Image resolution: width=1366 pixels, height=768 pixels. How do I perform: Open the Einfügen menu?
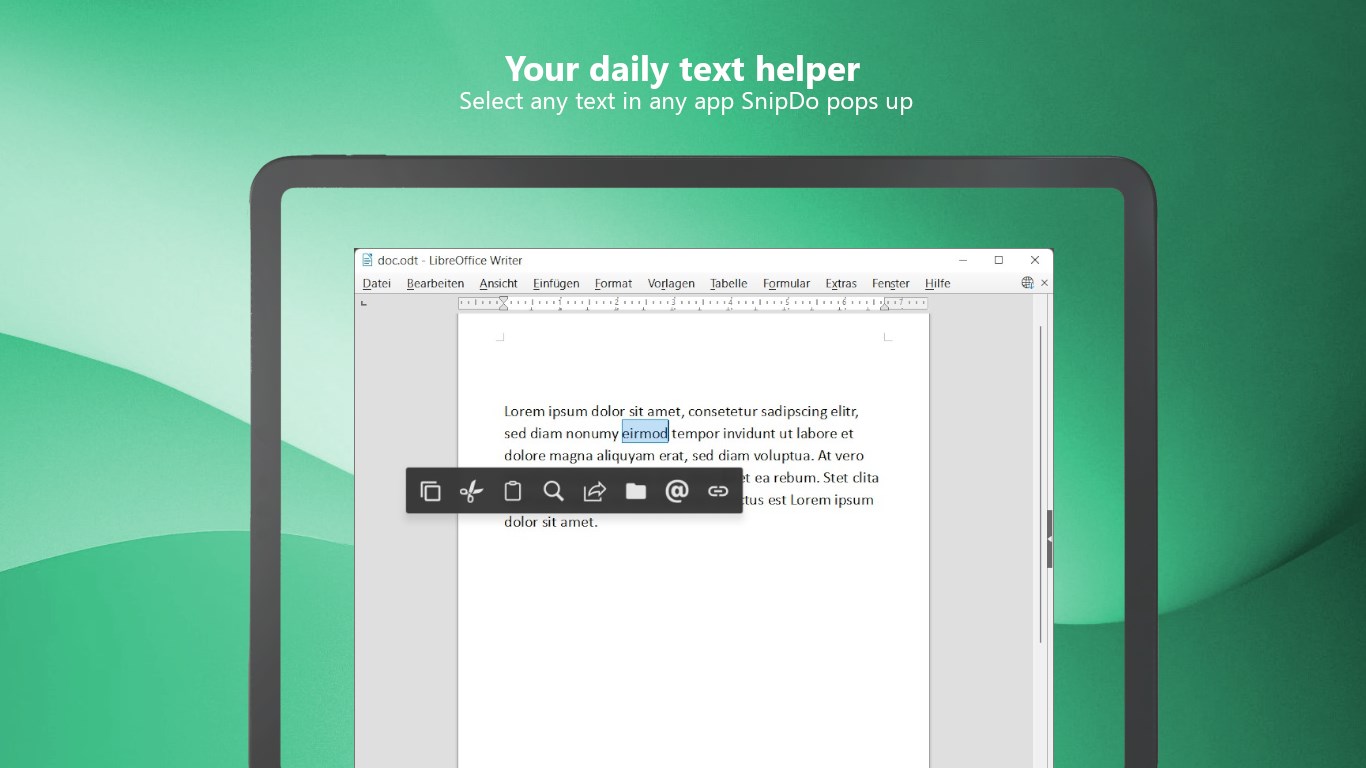(555, 283)
